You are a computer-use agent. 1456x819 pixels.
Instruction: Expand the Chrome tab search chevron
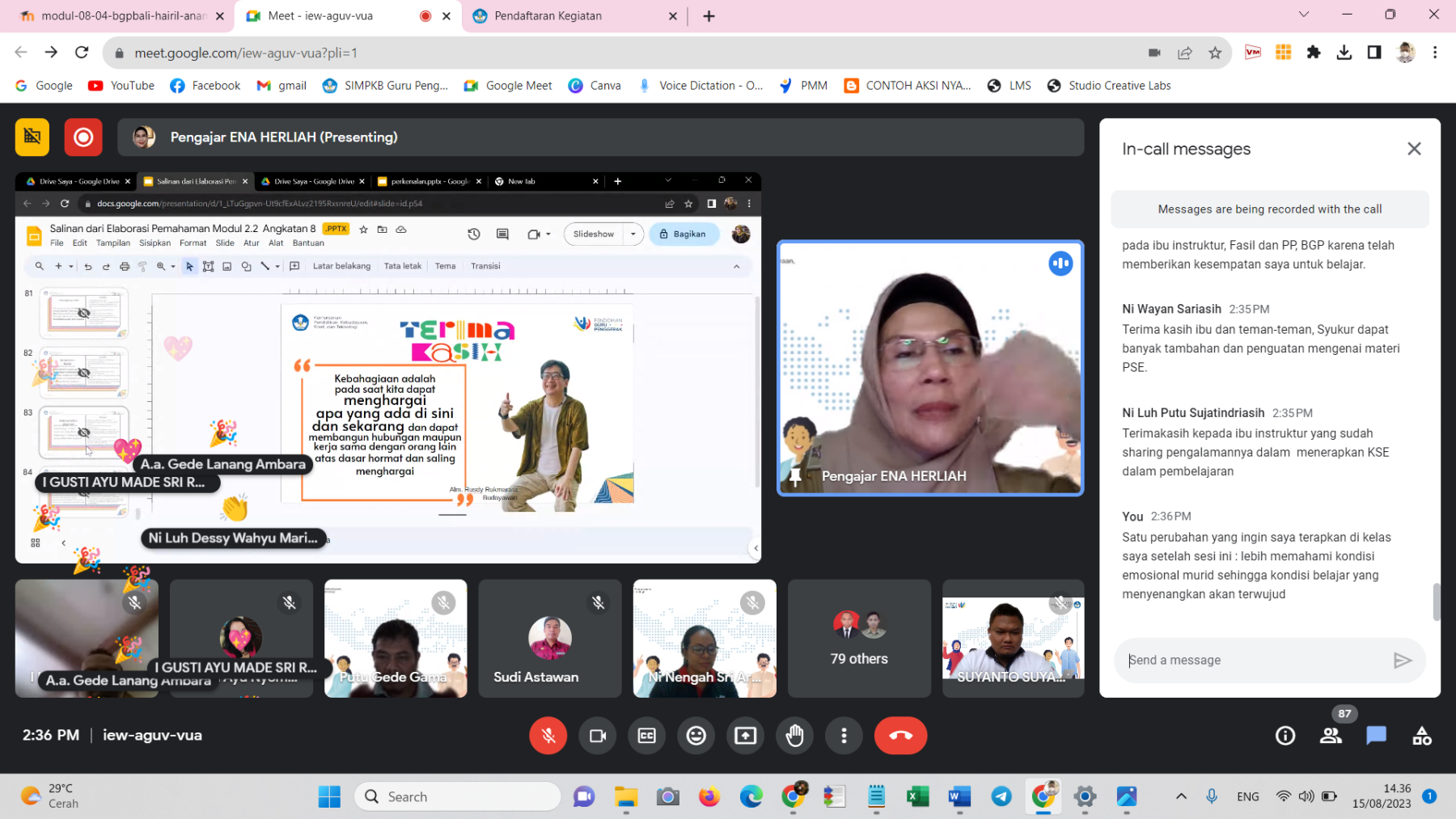pos(1303,15)
